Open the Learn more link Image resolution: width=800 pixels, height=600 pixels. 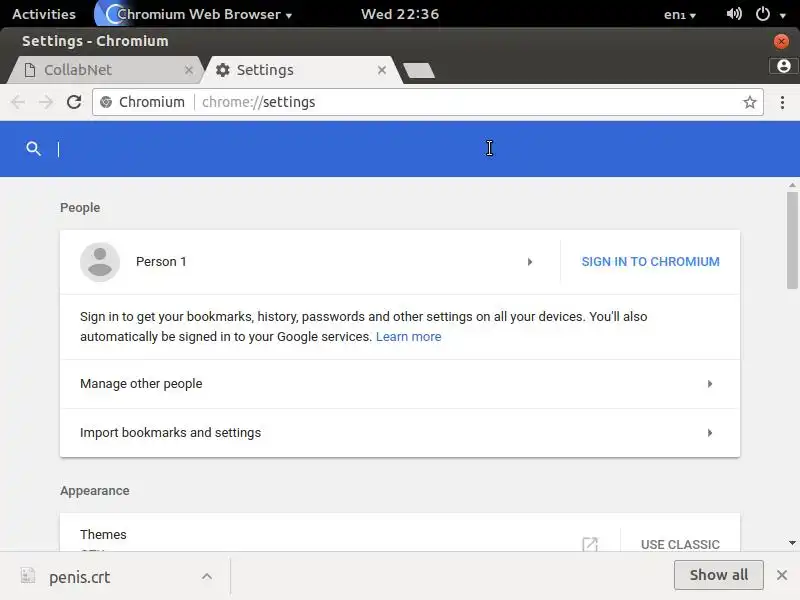click(x=408, y=337)
